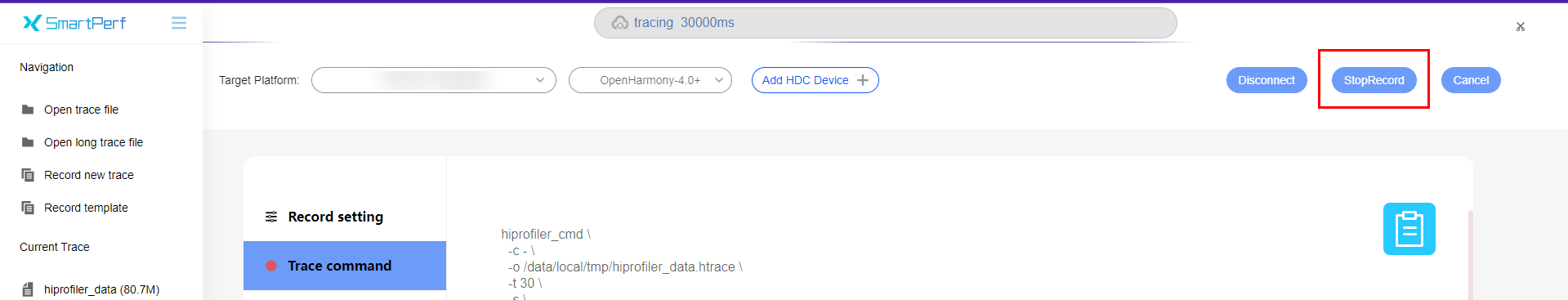Copy trace command with clipboard icon
Screen dimensions: 1568x300
pyautogui.click(x=1409, y=229)
